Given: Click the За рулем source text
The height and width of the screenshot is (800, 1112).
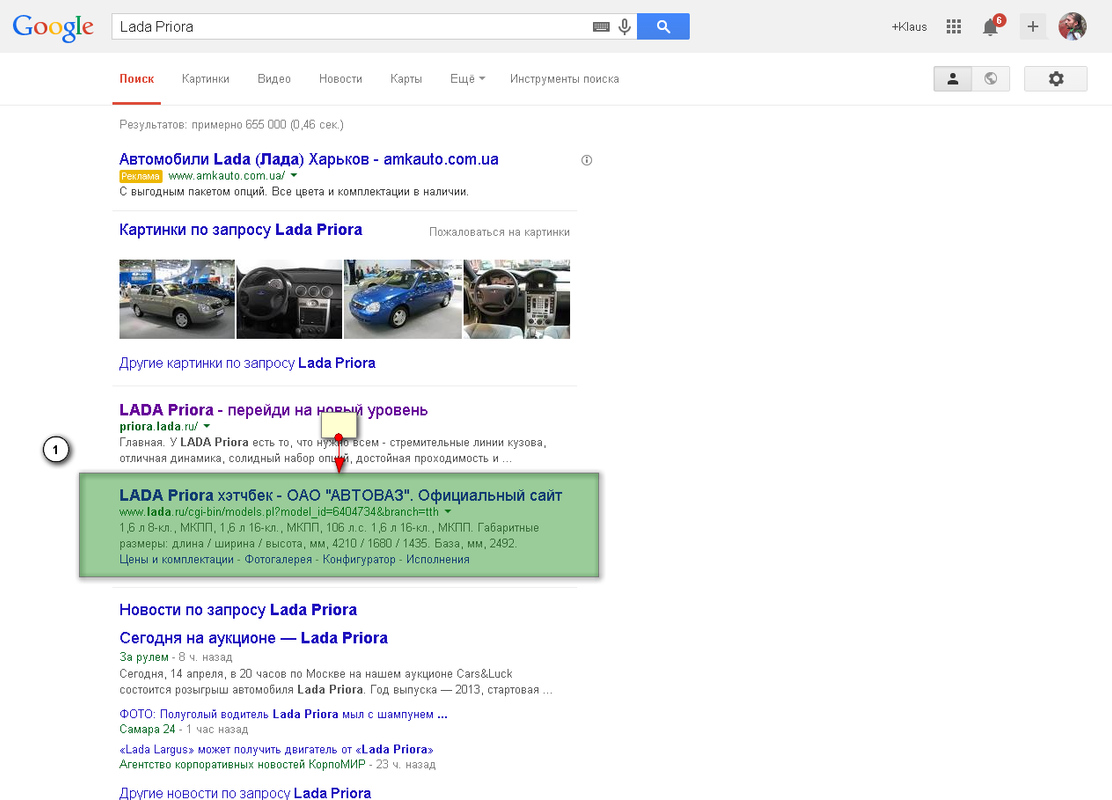Looking at the screenshot, I should coord(144,657).
